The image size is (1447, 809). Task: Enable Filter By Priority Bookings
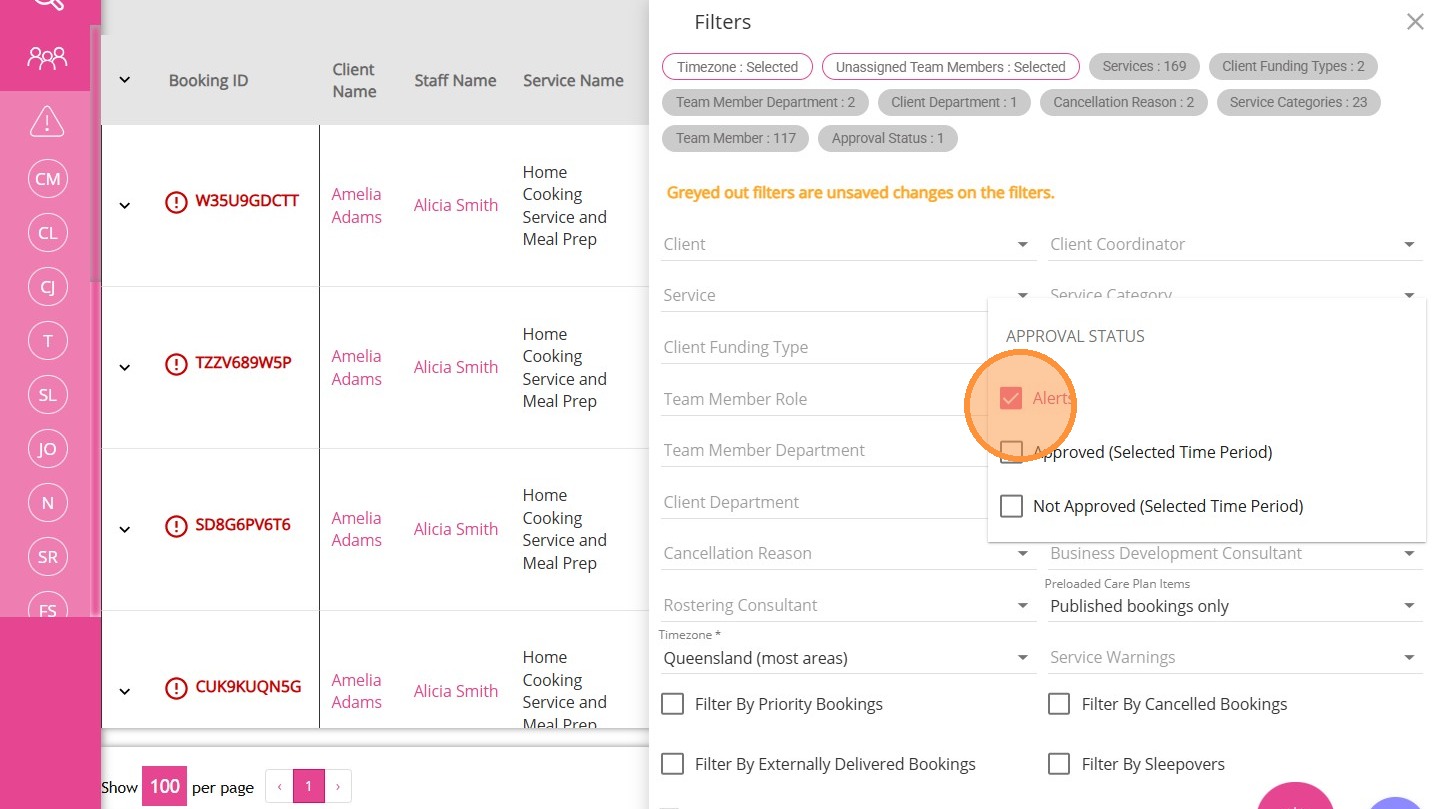pyautogui.click(x=673, y=704)
